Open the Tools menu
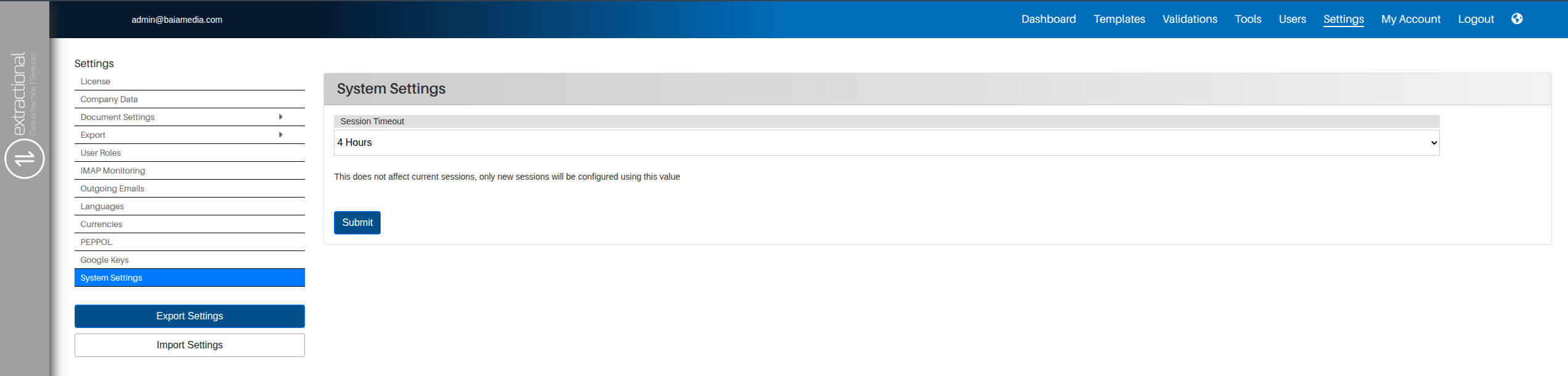The image size is (1568, 376). 1248,19
